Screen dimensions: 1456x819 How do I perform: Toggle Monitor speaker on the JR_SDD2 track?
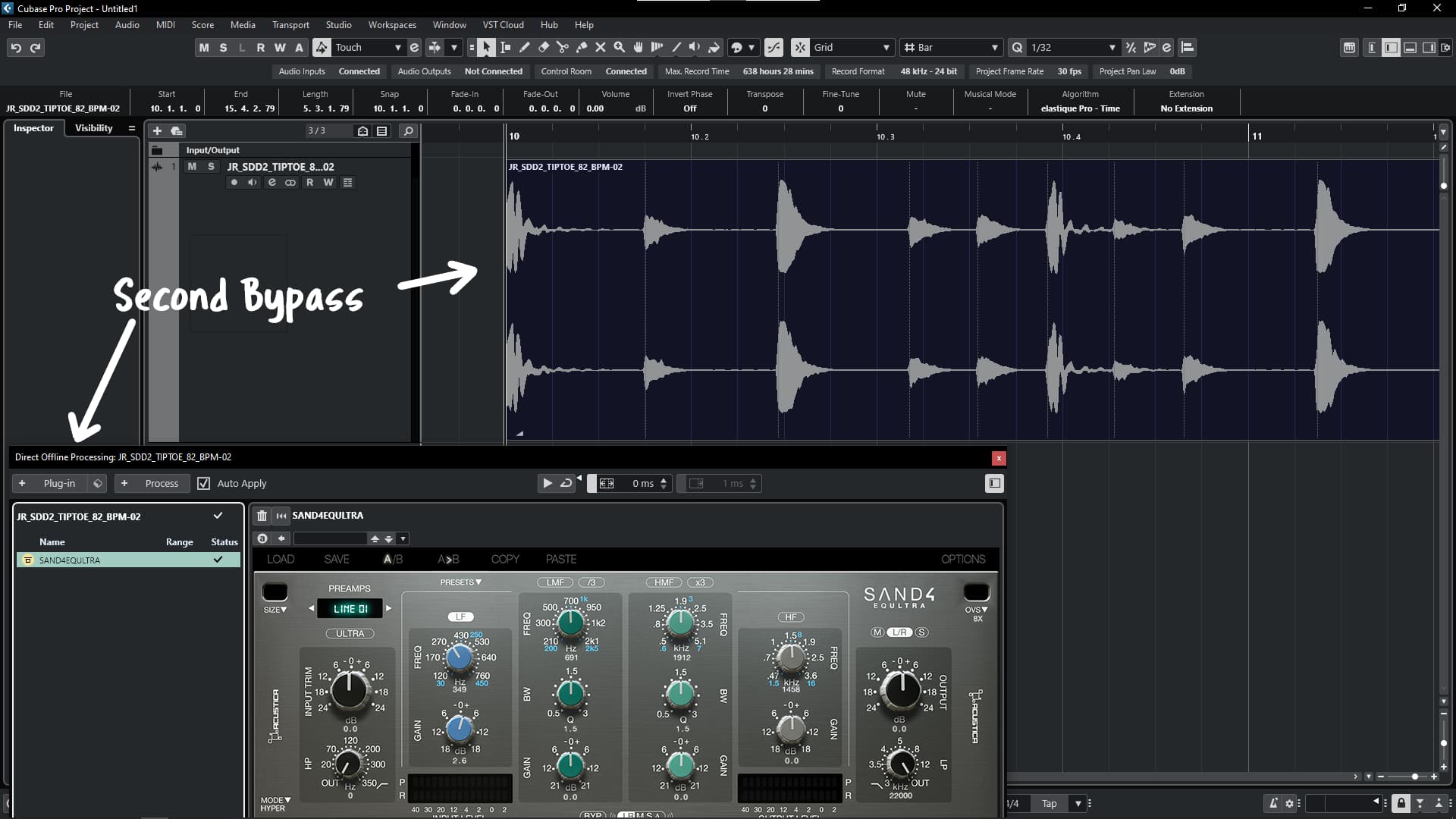click(253, 183)
